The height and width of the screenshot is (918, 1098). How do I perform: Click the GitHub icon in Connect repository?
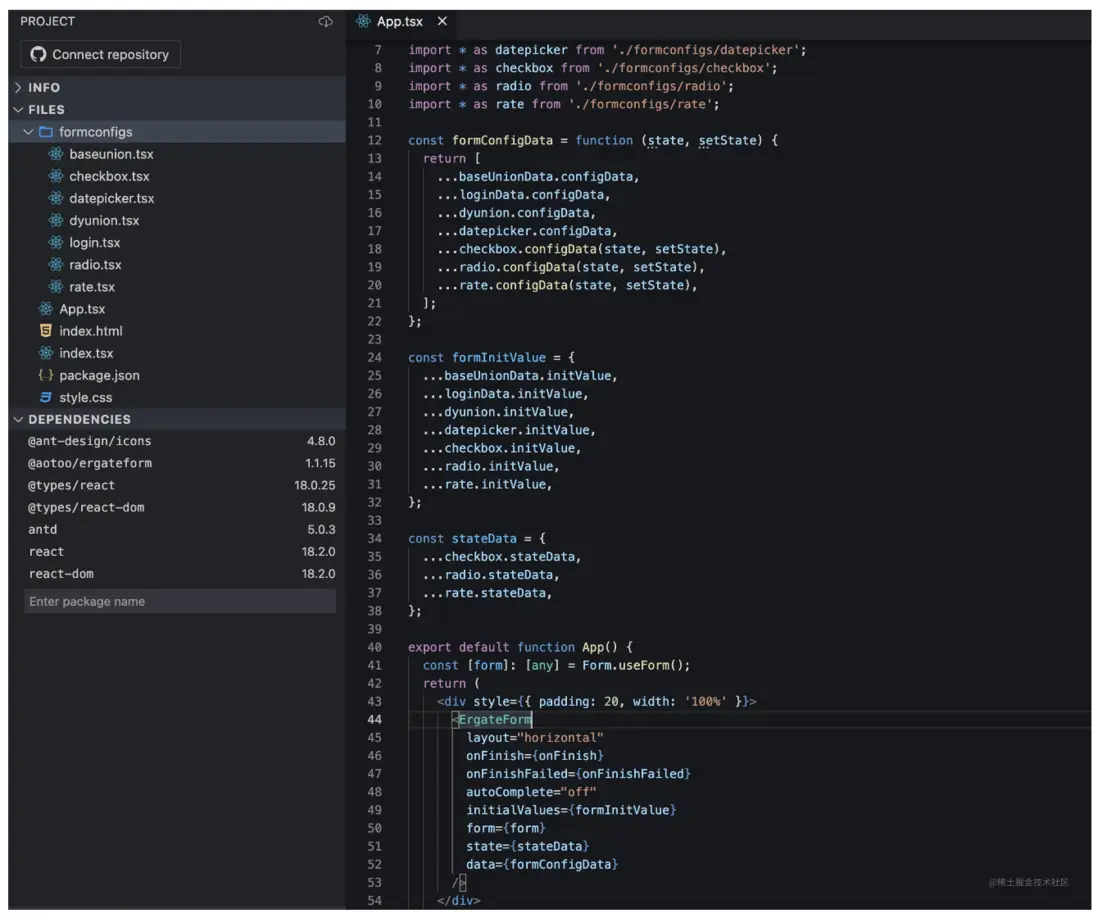(39, 55)
